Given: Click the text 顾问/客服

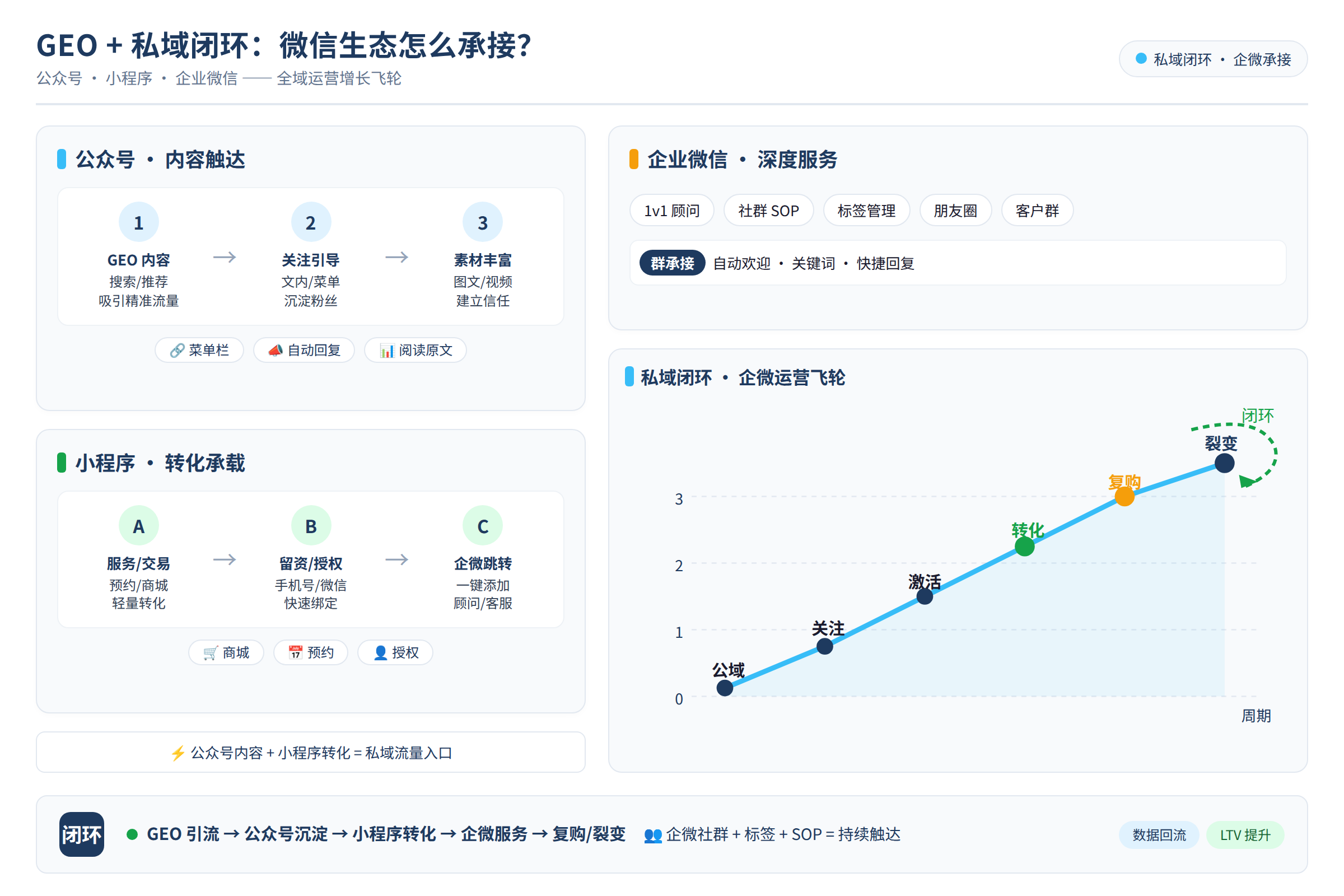Looking at the screenshot, I should click(483, 604).
